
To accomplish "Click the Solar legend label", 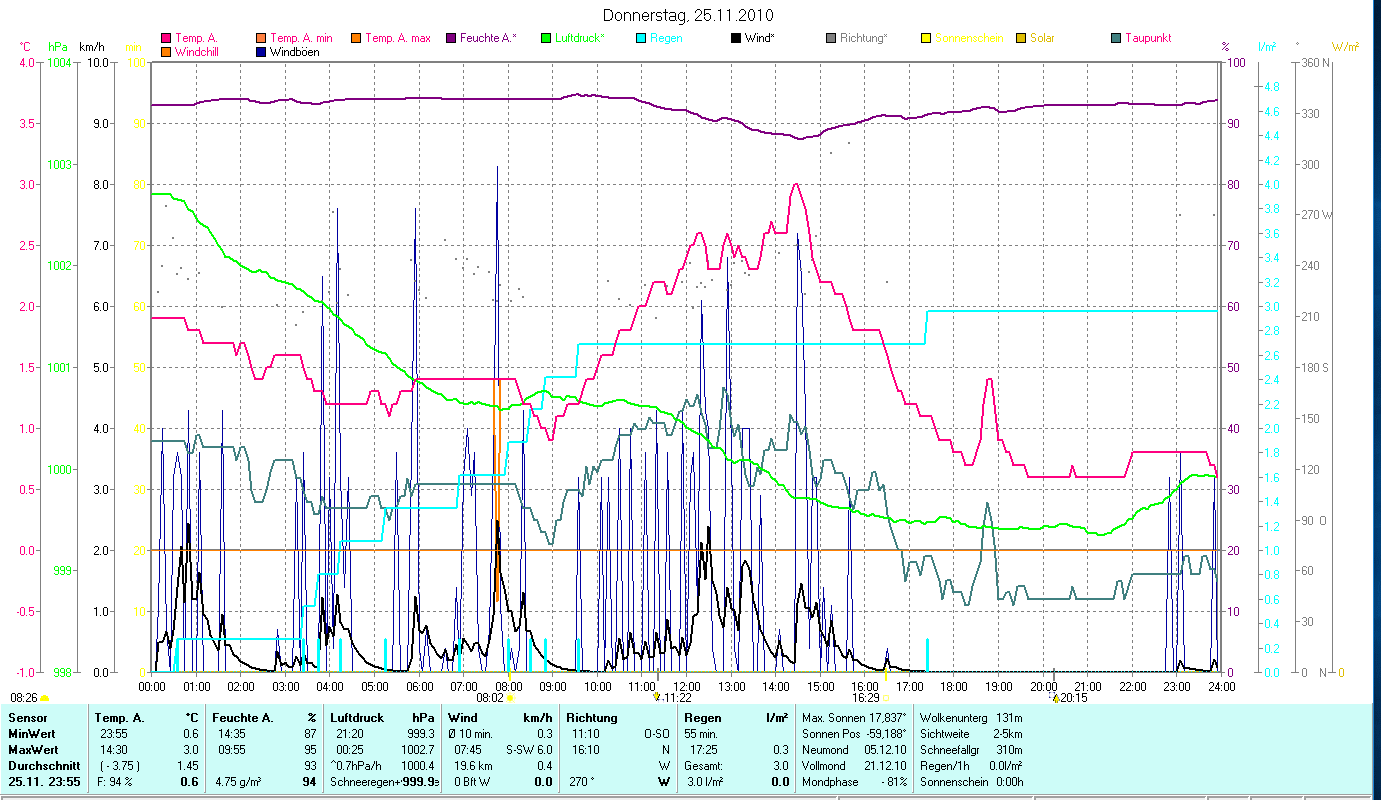I will click(x=1042, y=38).
